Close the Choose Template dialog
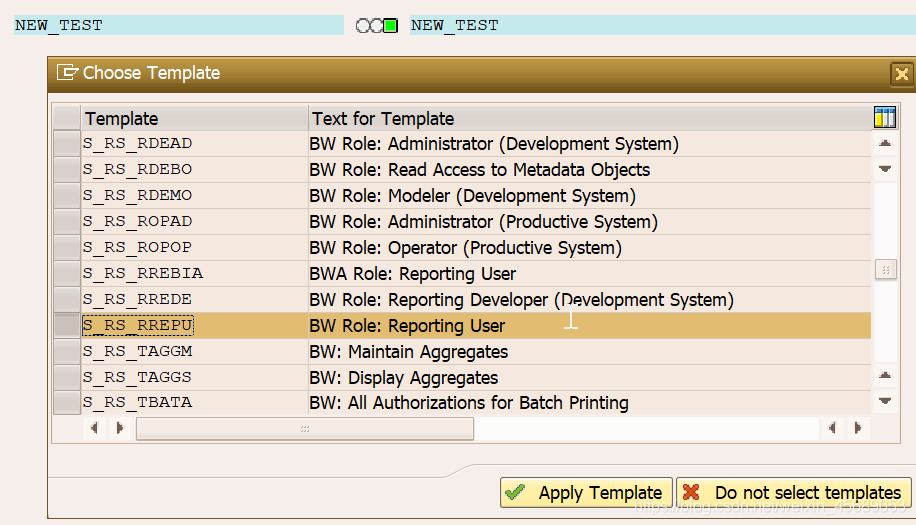This screenshot has width=916, height=525. click(901, 74)
